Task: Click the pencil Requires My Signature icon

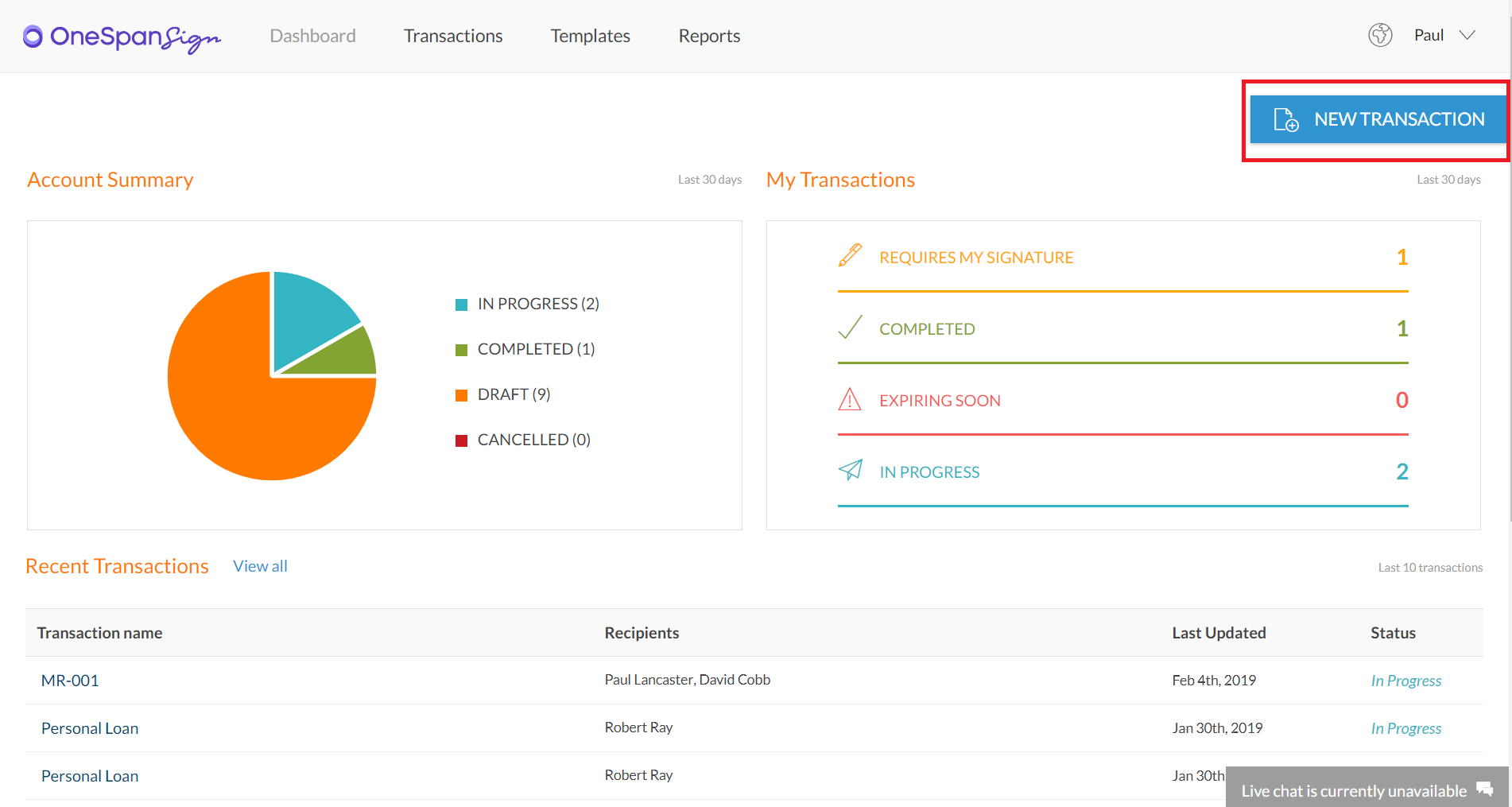Action: [x=850, y=255]
